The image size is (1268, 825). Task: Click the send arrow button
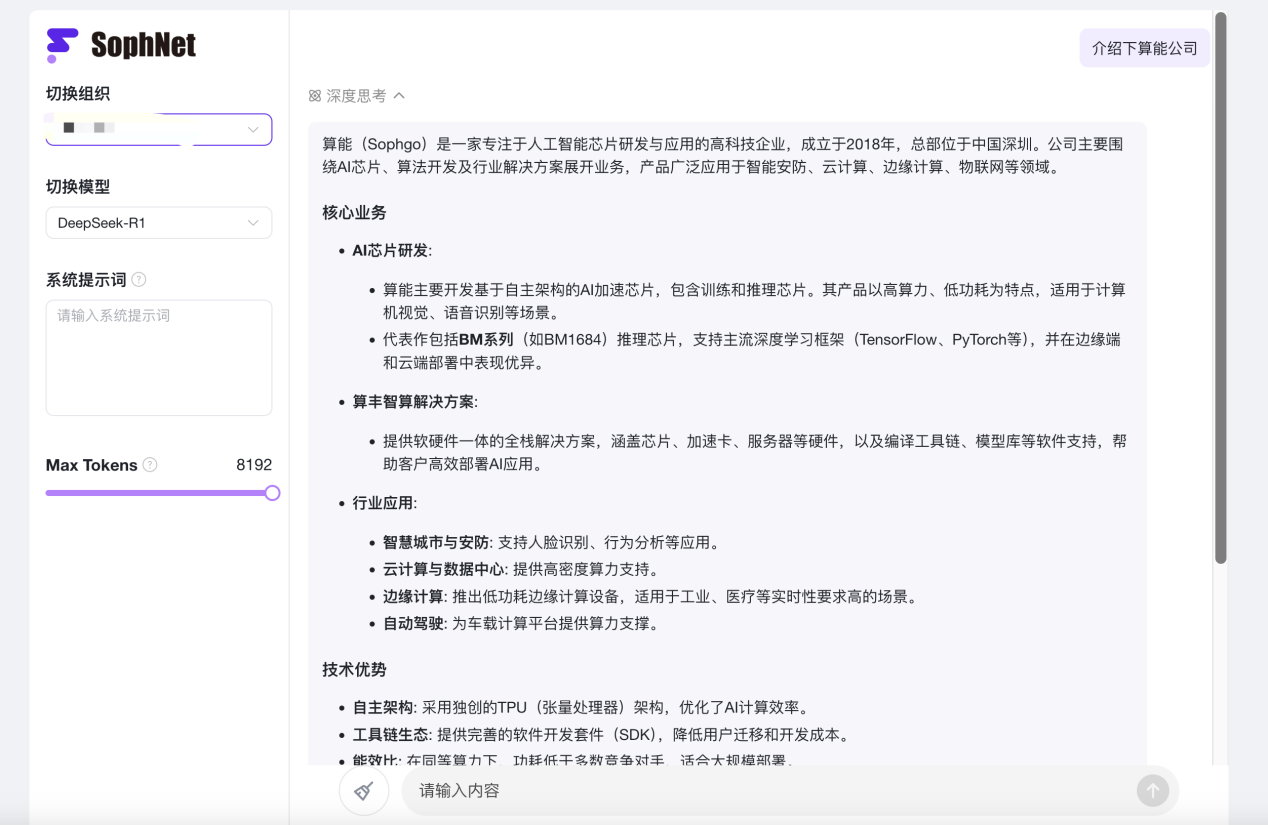1153,791
